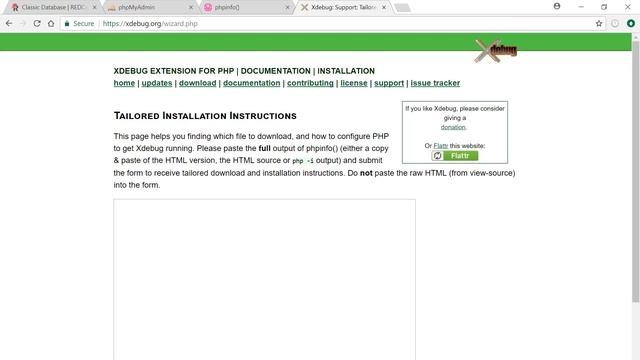Click the Xdebug logo in header

496,51
